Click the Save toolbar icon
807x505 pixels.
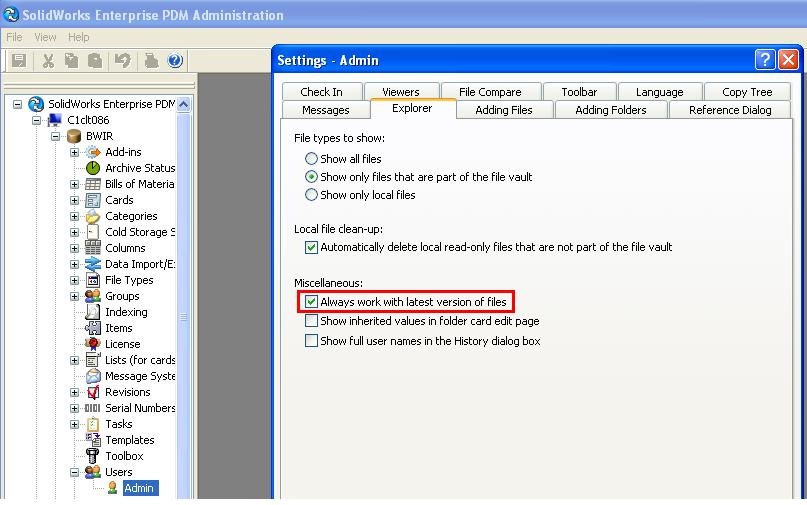(x=19, y=61)
